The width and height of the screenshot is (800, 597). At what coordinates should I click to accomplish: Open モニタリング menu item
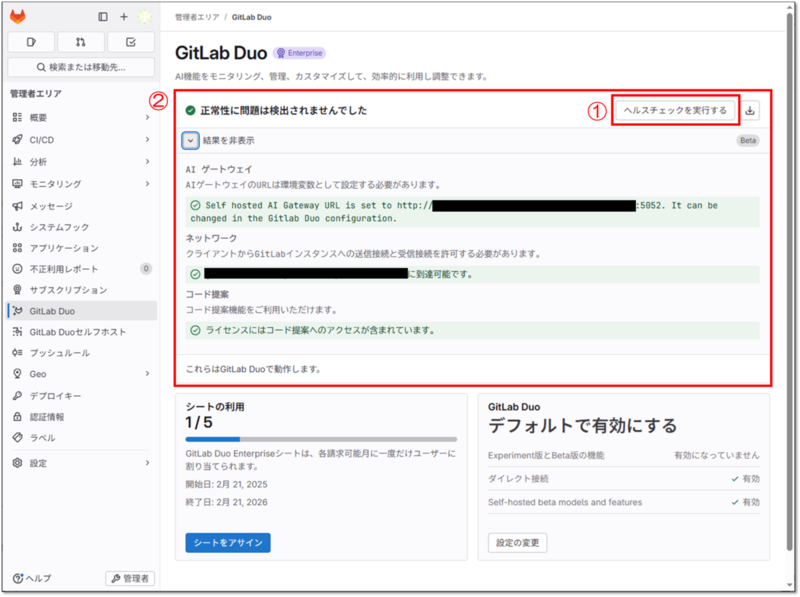click(x=82, y=184)
